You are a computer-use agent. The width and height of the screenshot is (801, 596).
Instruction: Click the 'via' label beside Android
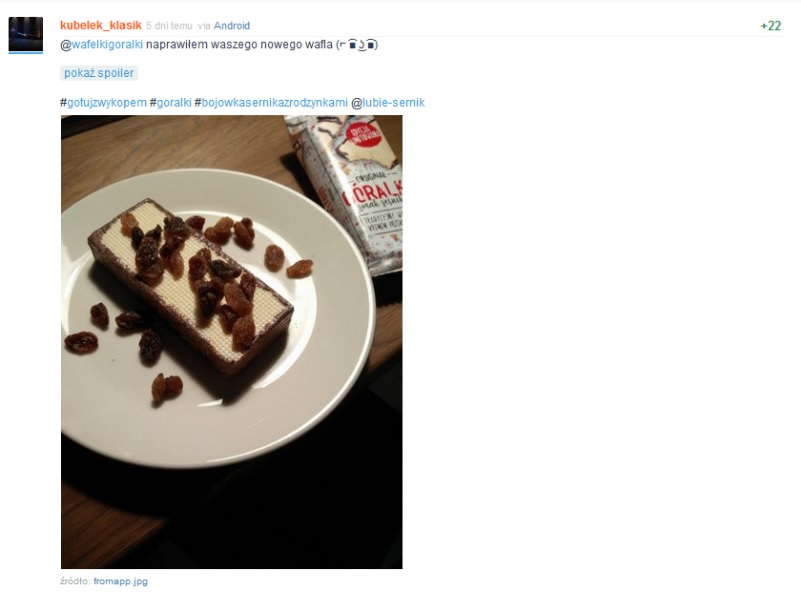pyautogui.click(x=204, y=26)
